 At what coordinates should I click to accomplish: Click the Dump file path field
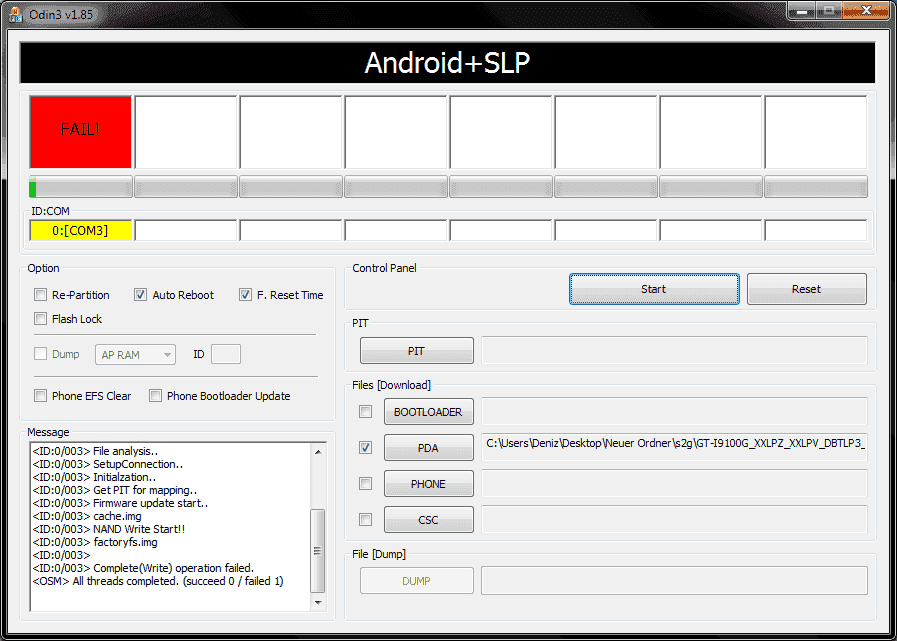click(674, 581)
